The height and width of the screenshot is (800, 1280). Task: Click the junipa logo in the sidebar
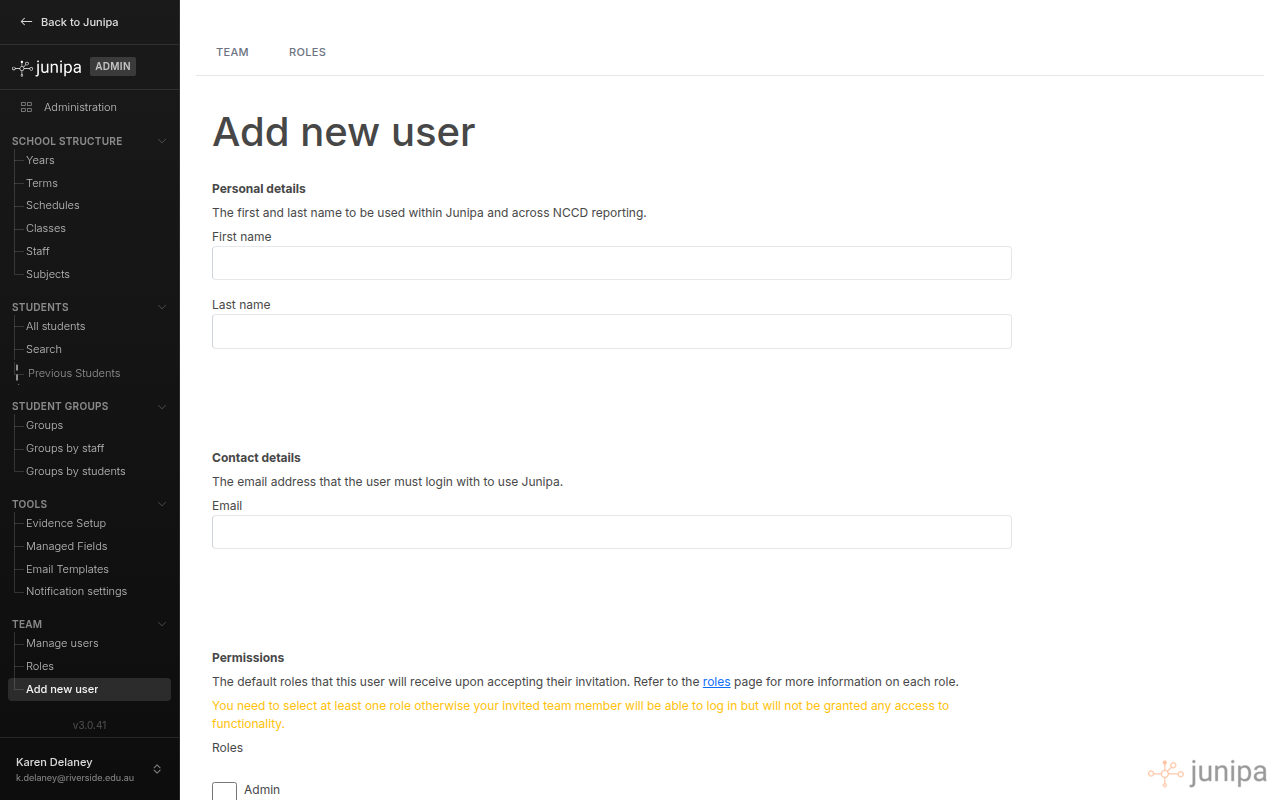(x=46, y=66)
